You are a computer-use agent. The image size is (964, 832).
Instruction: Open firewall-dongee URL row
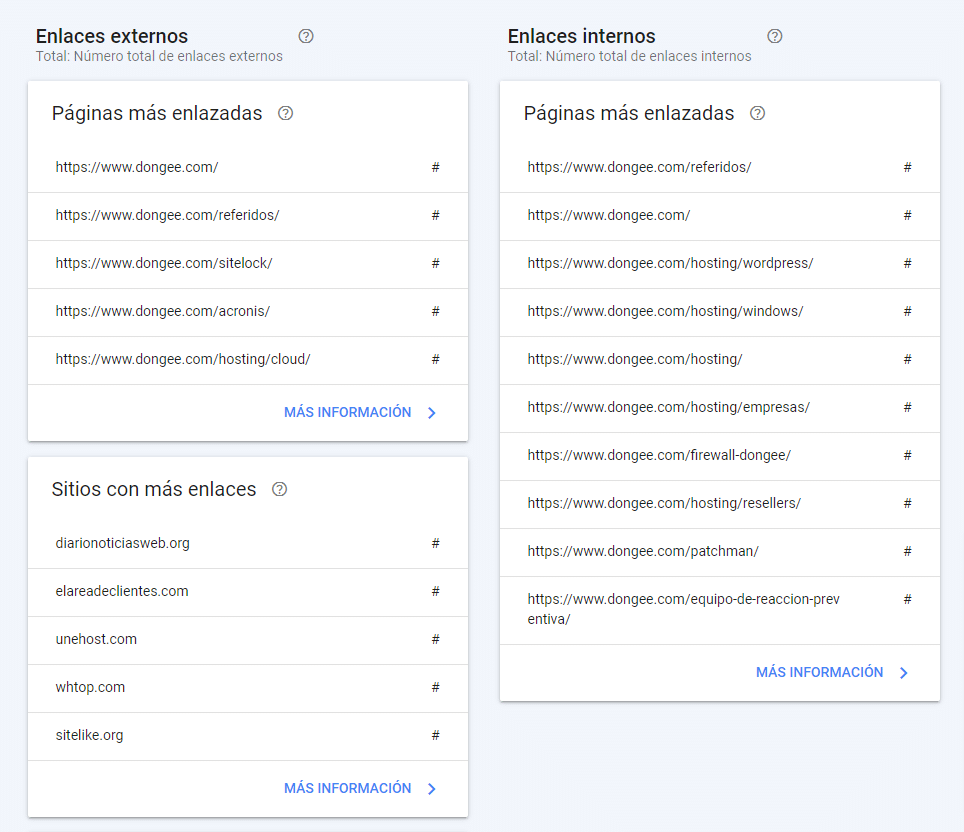(720, 456)
